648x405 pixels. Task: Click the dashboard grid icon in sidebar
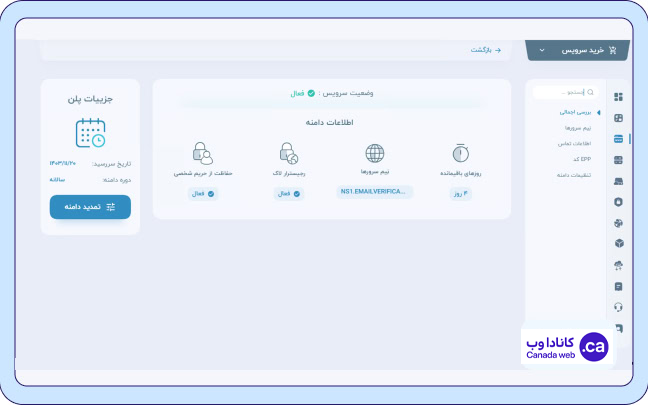tap(619, 97)
